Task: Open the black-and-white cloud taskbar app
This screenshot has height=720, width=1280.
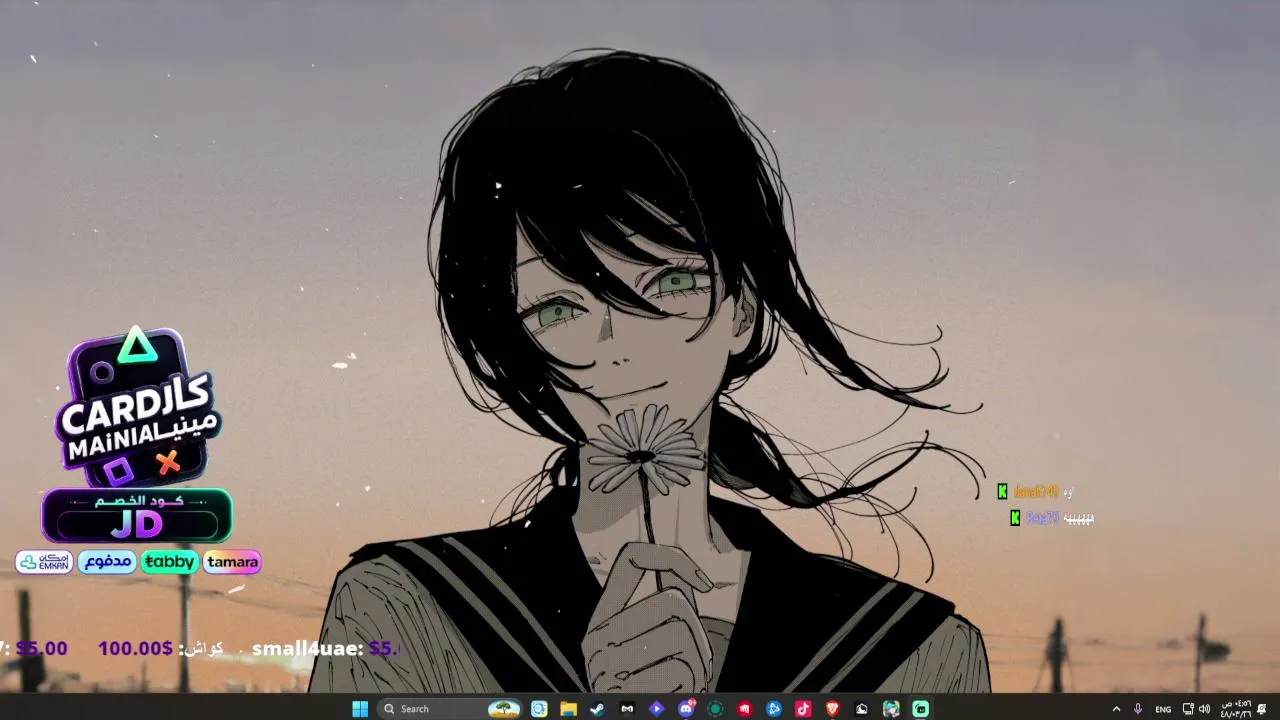Action: (862, 709)
